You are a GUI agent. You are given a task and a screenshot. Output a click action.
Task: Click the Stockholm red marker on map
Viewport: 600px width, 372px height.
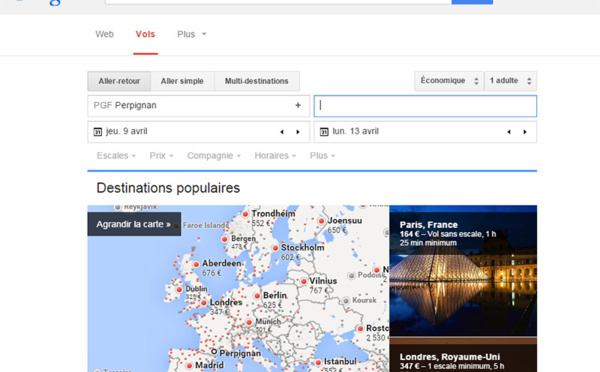click(x=275, y=248)
